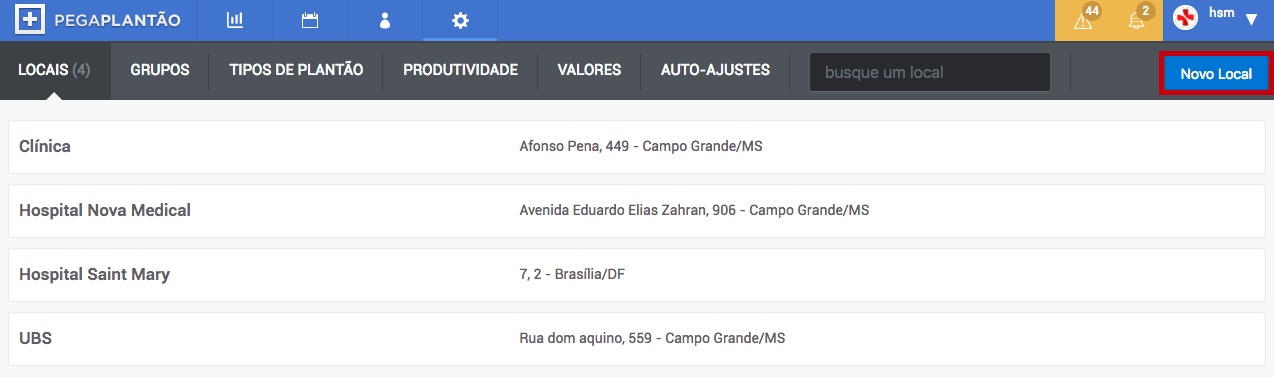
Task: Open the Clínica location row
Action: point(637,147)
